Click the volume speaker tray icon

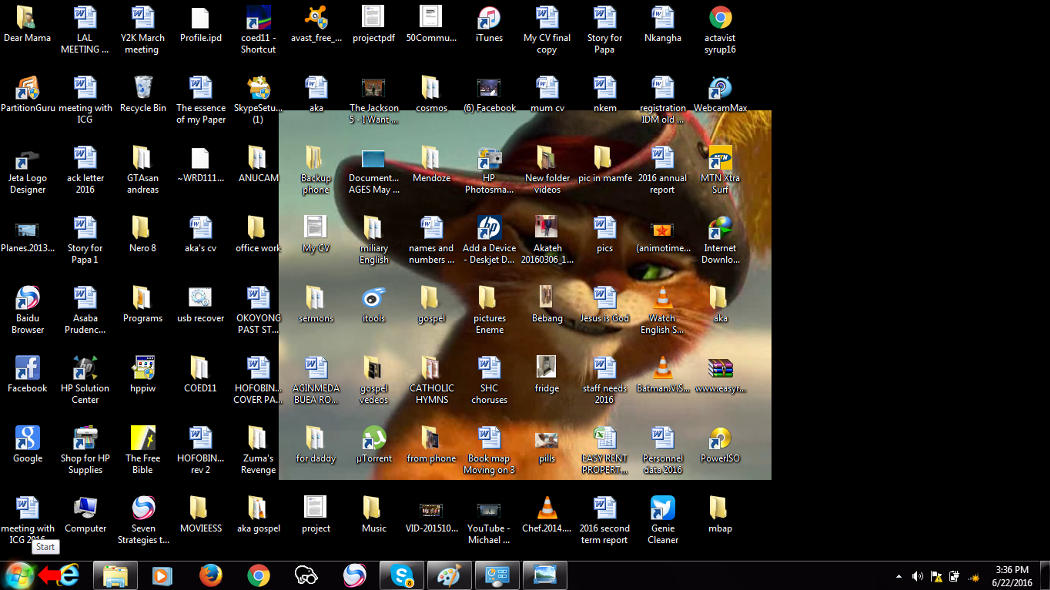[917, 577]
